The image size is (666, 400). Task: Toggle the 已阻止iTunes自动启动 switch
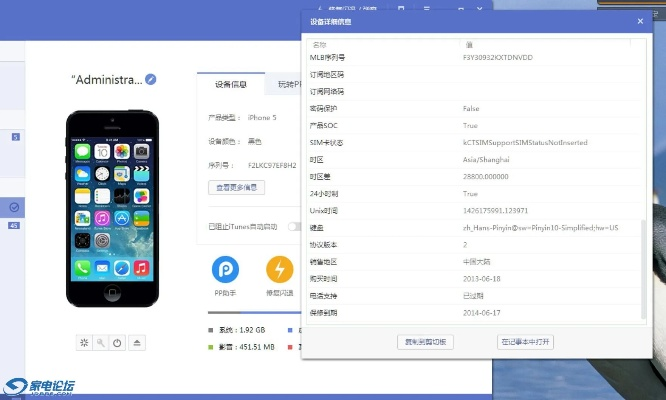[294, 227]
